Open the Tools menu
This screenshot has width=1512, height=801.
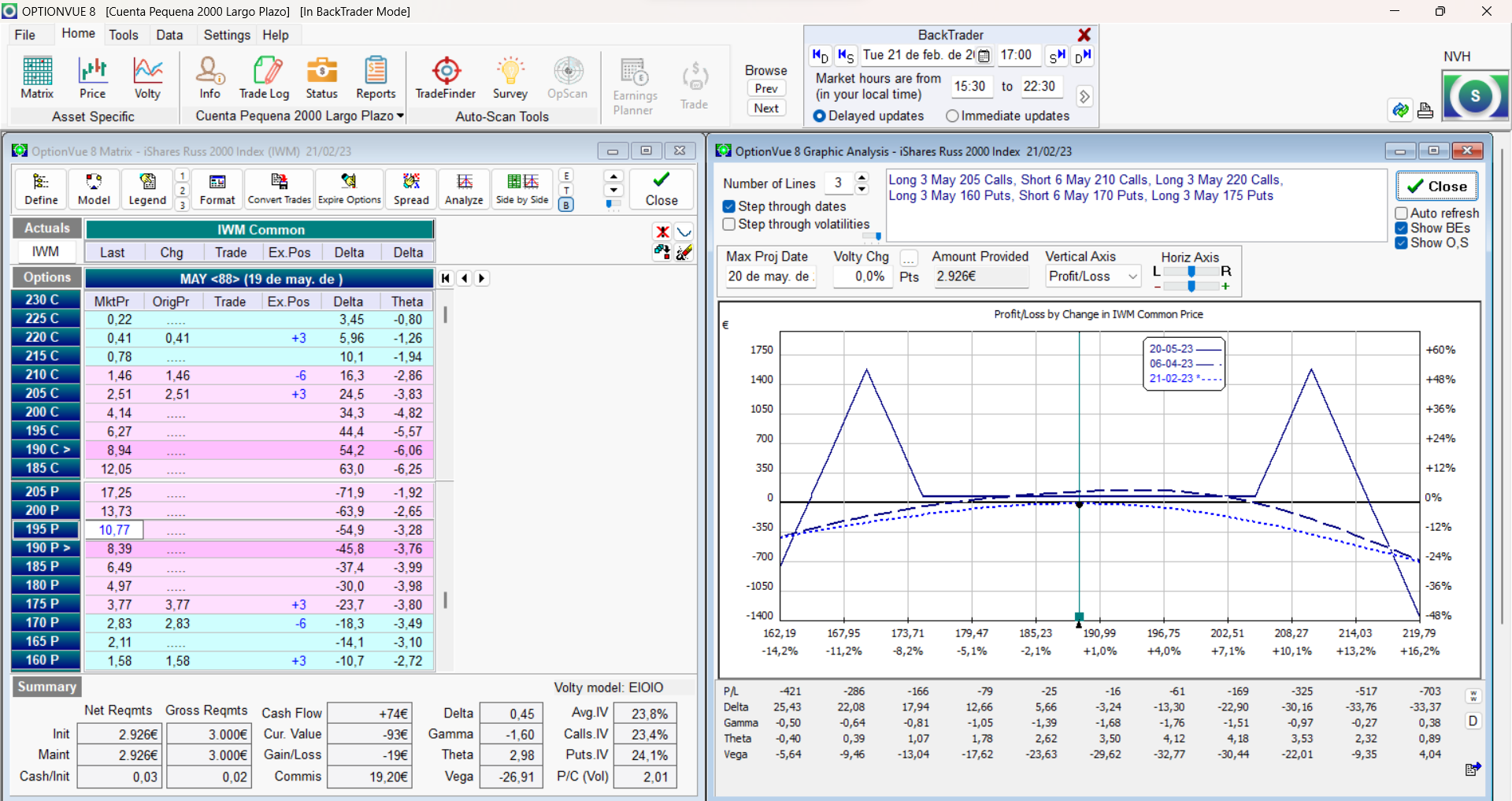coord(124,35)
